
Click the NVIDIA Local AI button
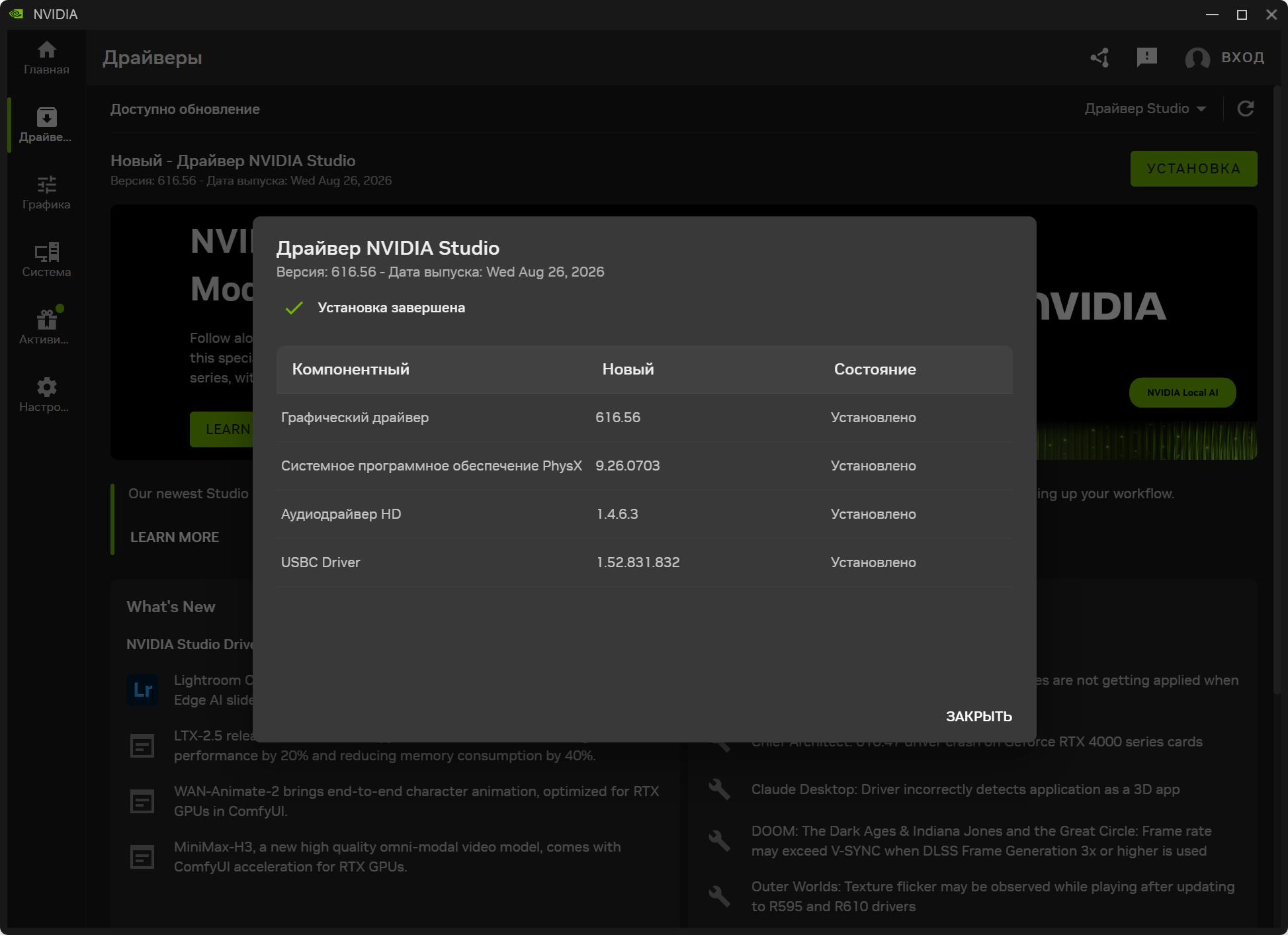(x=1182, y=392)
